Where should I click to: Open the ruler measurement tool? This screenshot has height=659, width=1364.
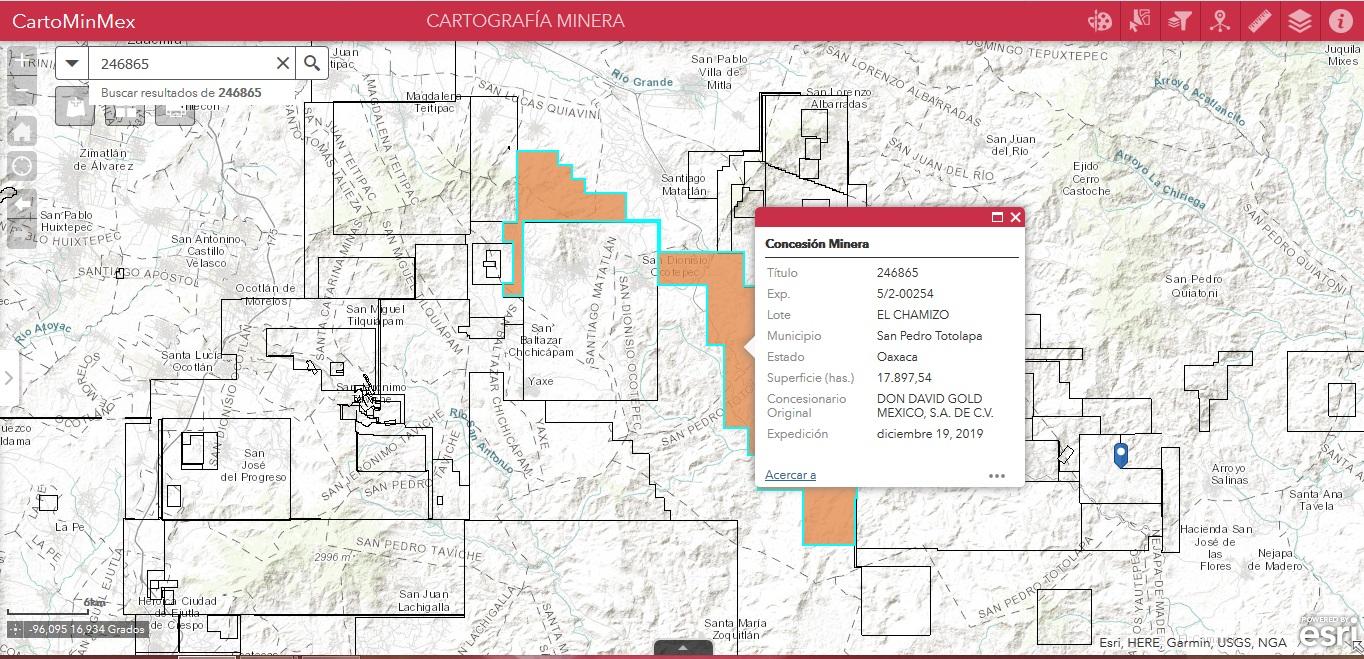point(1259,21)
